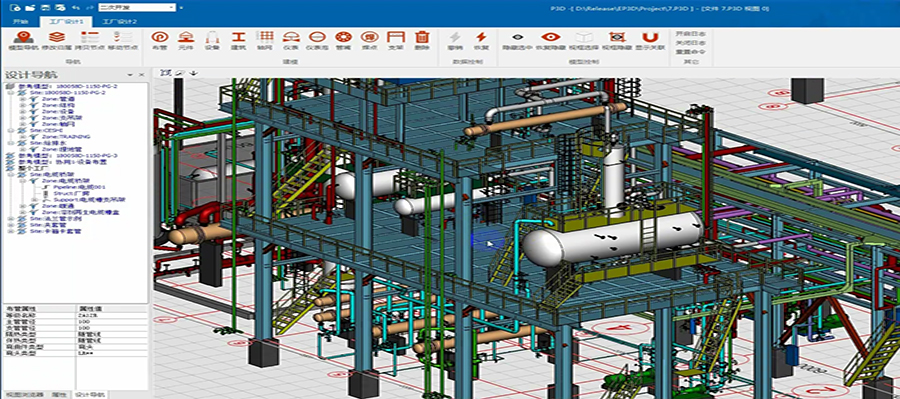This screenshot has width=900, height=399.
Task: Select the 布管 pipe routing tool
Action: coord(158,41)
